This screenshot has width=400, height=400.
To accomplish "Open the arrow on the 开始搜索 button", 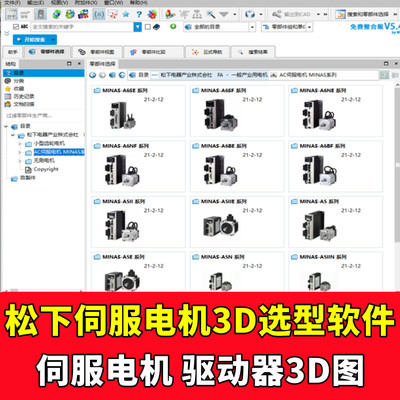I will click(x=52, y=40).
